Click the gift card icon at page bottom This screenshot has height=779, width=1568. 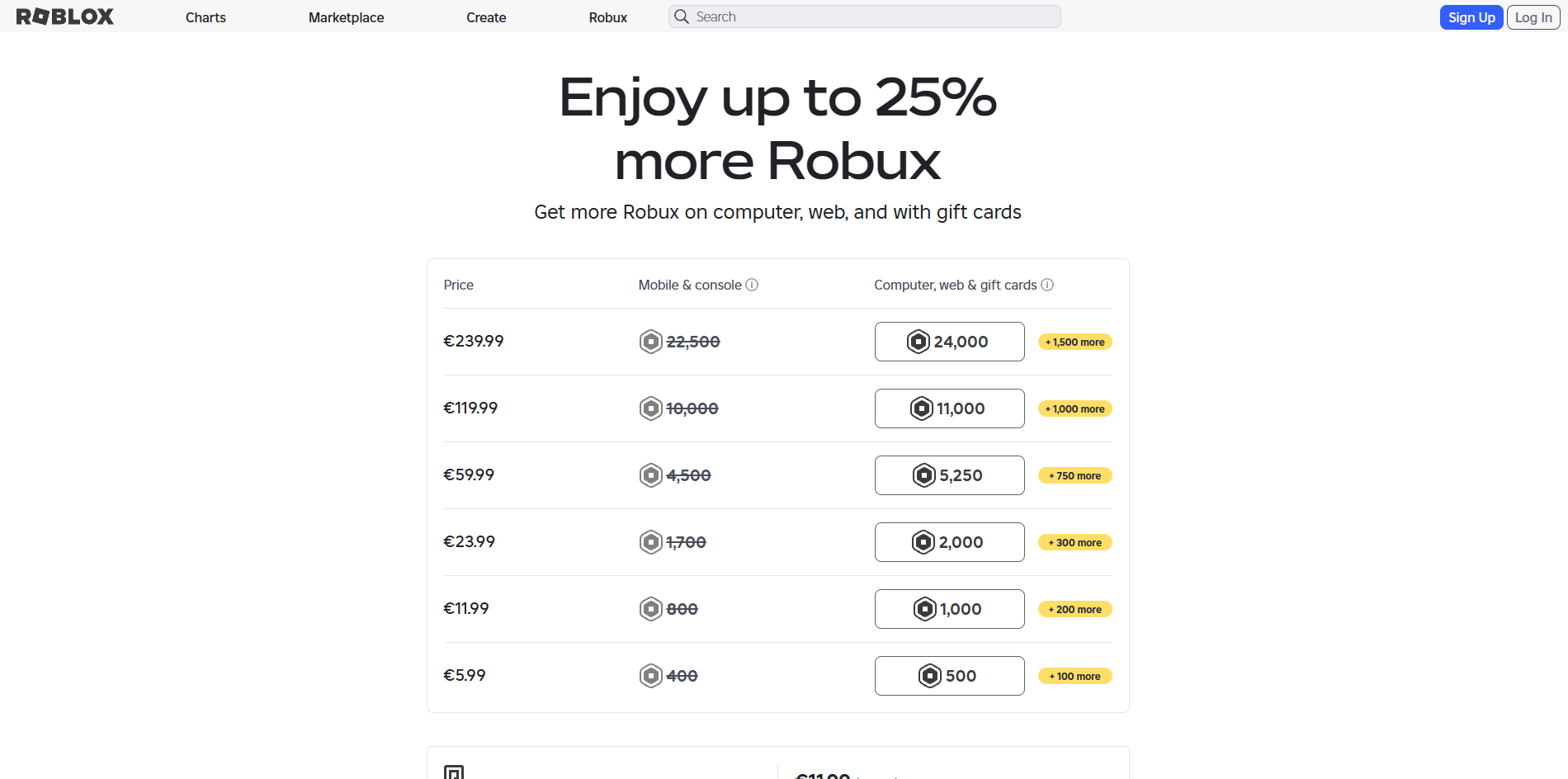(x=455, y=772)
